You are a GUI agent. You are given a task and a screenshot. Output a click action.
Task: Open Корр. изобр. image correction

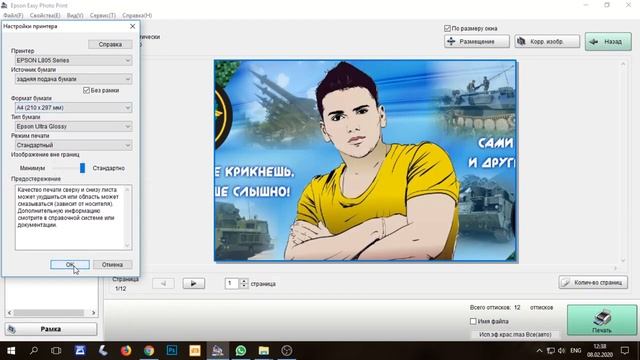click(x=547, y=41)
